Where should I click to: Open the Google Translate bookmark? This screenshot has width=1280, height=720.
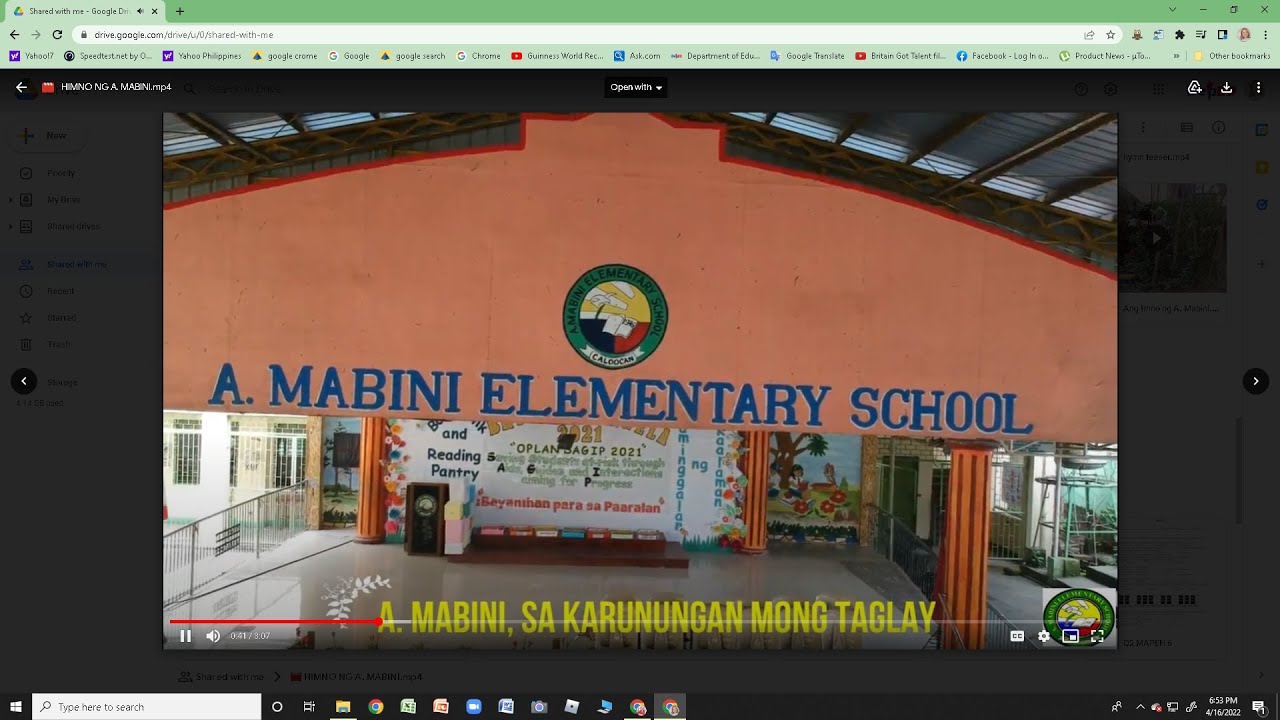point(808,56)
